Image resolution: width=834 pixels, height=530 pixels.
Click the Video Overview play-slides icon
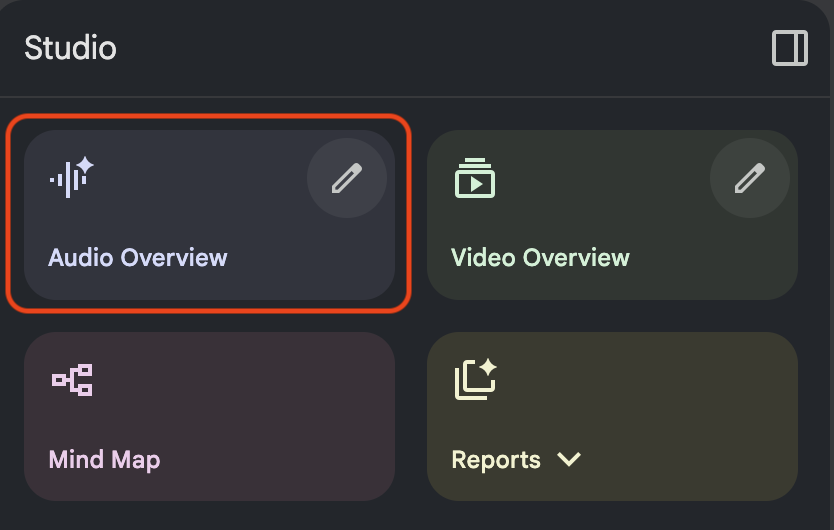475,178
